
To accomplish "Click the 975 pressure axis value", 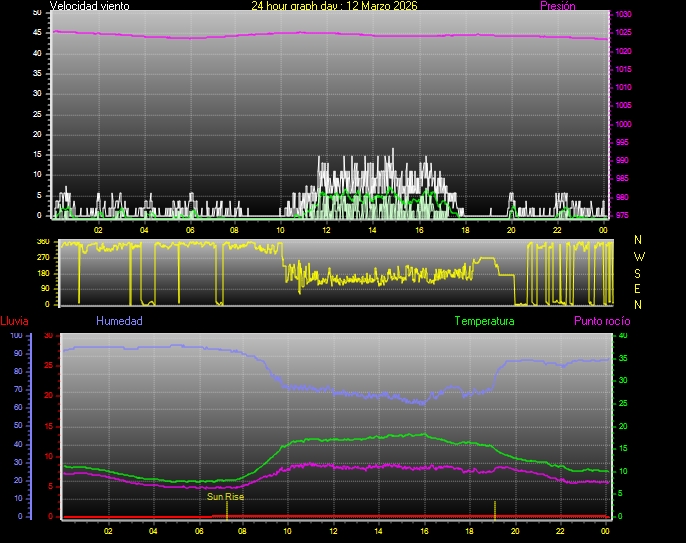I will [x=623, y=215].
